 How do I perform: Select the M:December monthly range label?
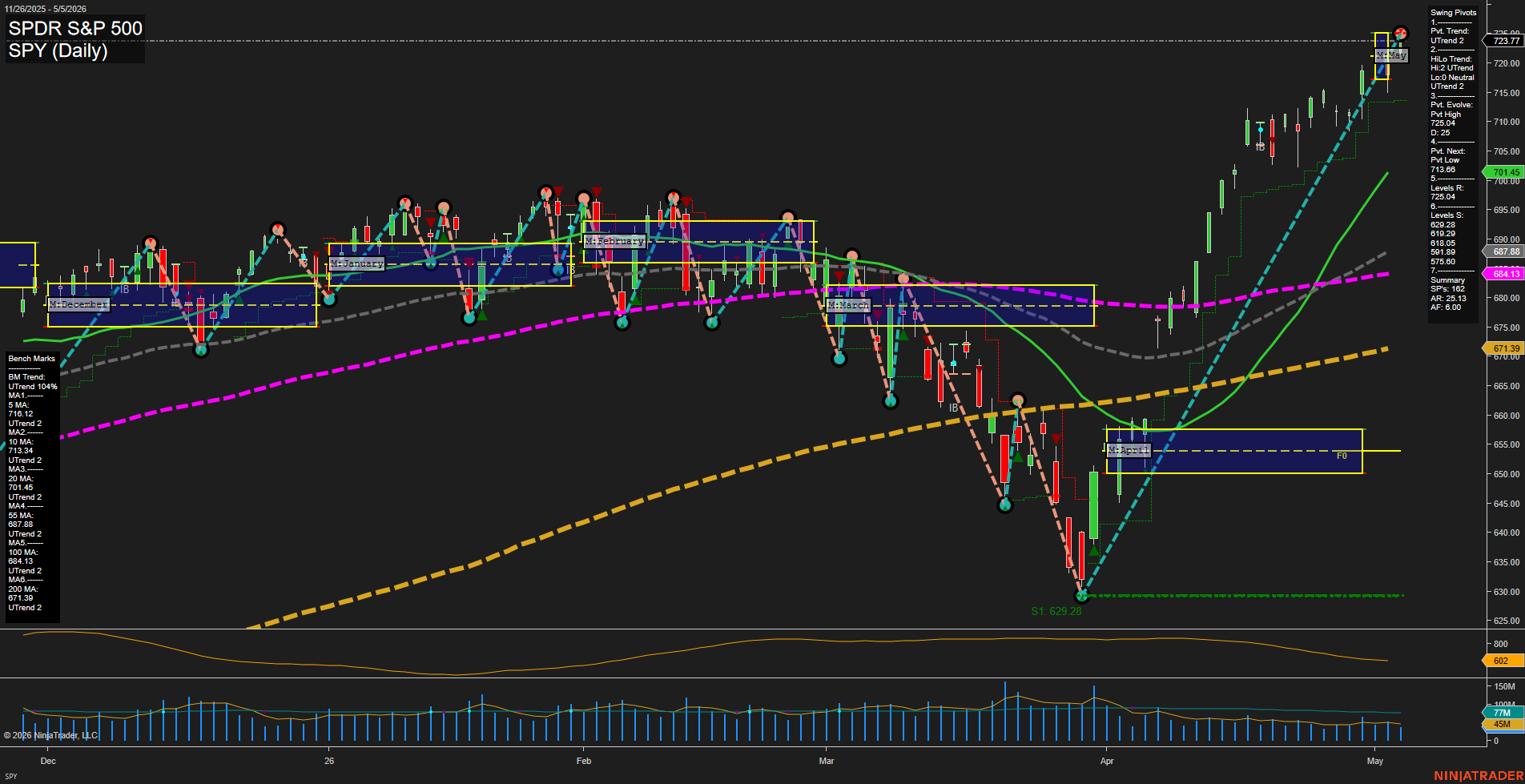[78, 304]
